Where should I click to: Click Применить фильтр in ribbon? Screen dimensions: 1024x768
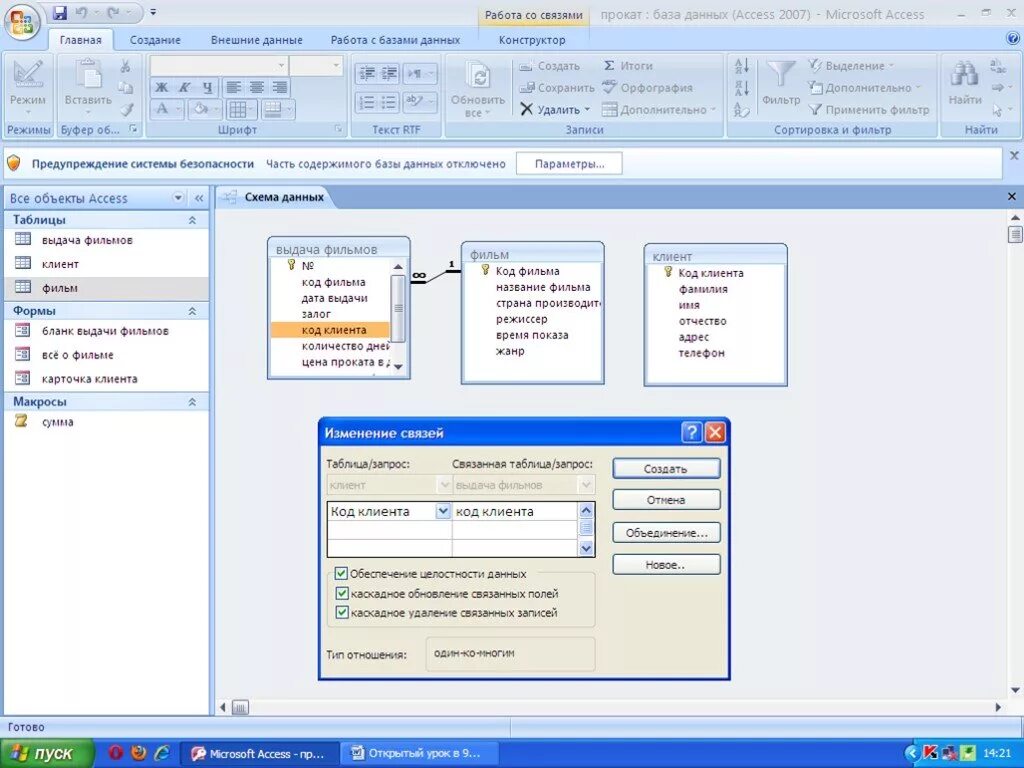[869, 110]
